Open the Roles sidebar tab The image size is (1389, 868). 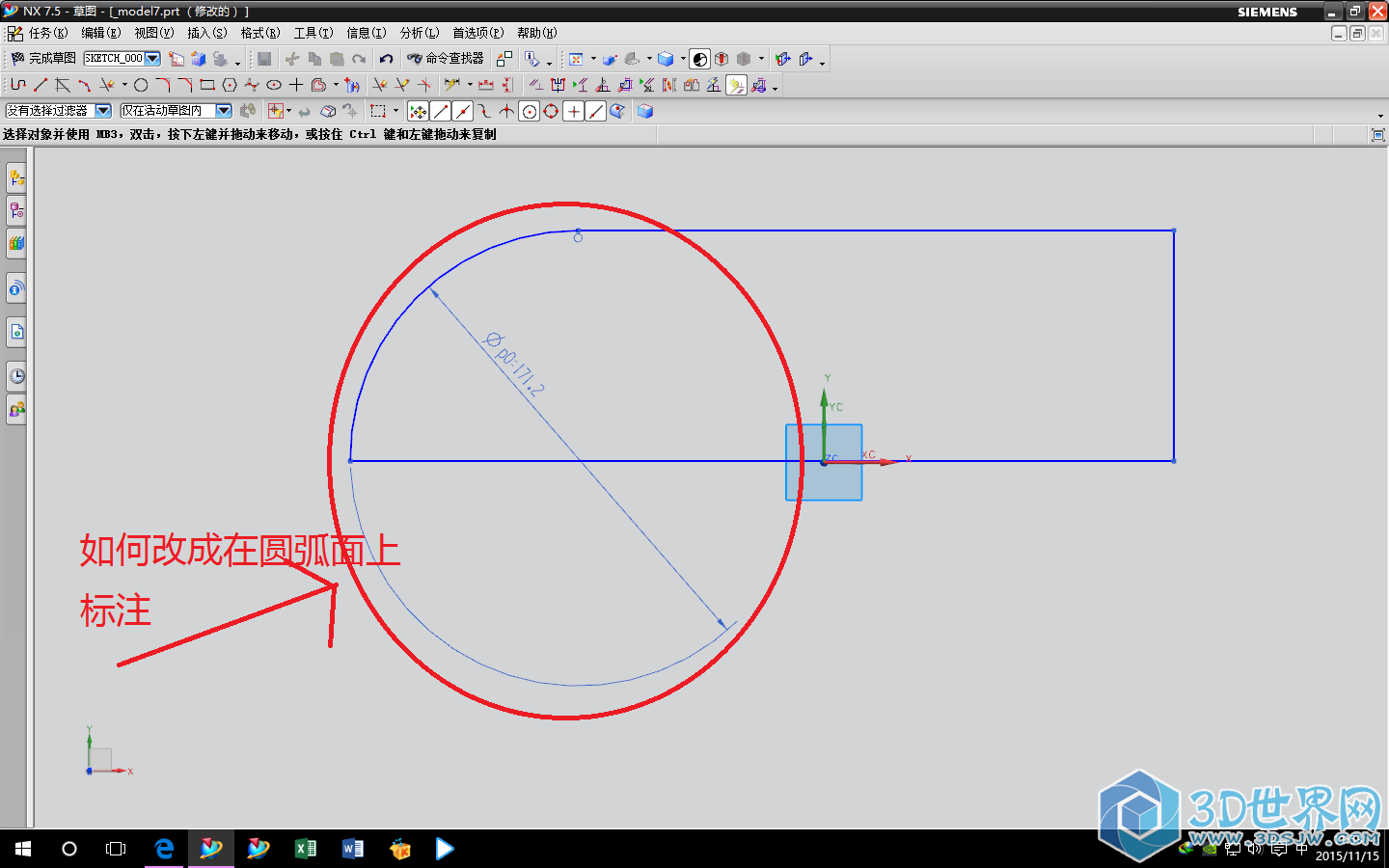(x=16, y=410)
